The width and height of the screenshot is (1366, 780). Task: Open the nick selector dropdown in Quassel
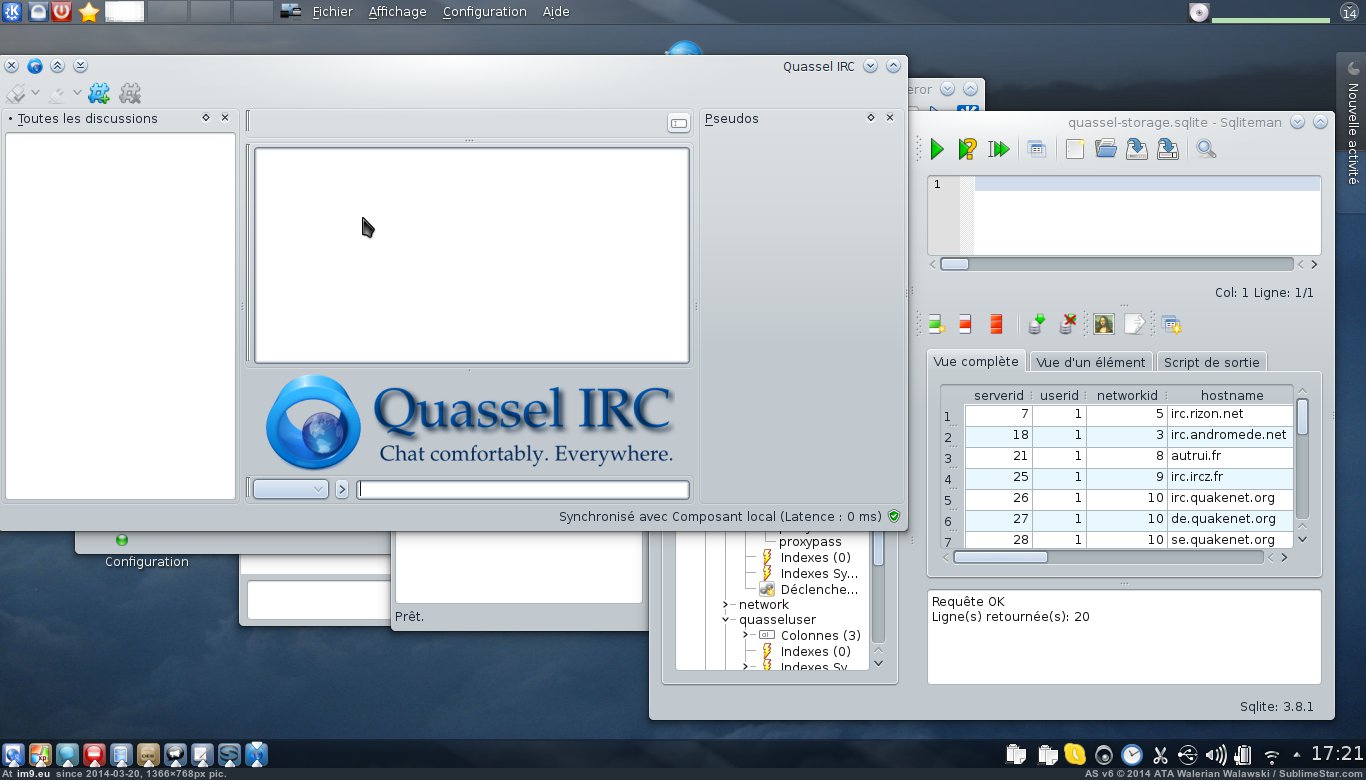pos(291,489)
